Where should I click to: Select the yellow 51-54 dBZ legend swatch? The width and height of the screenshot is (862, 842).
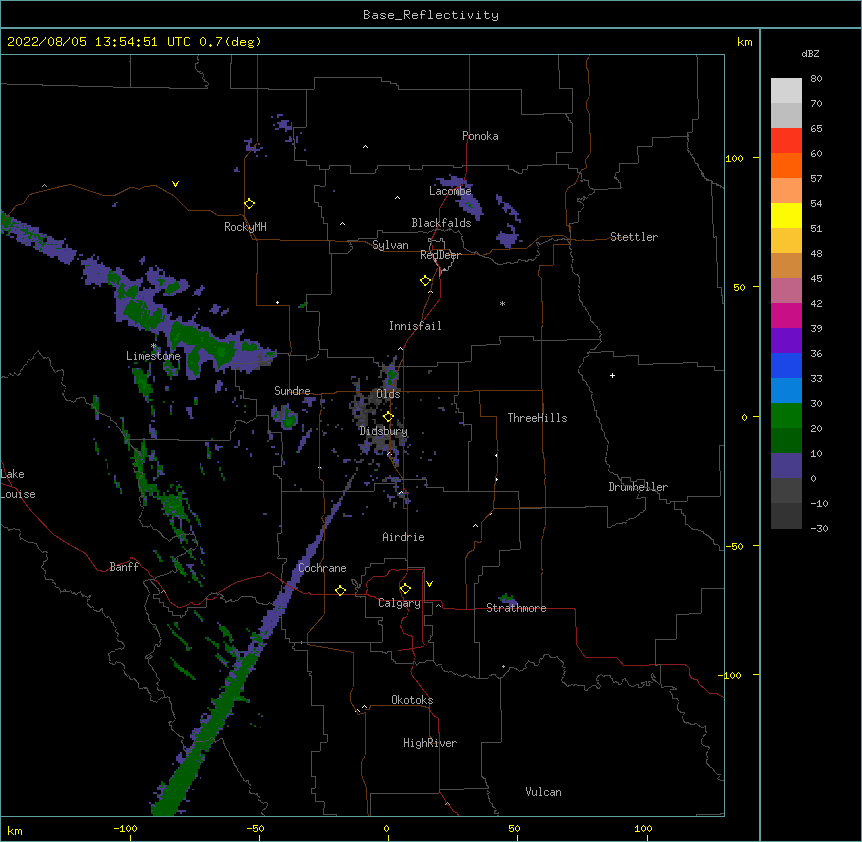coord(786,215)
